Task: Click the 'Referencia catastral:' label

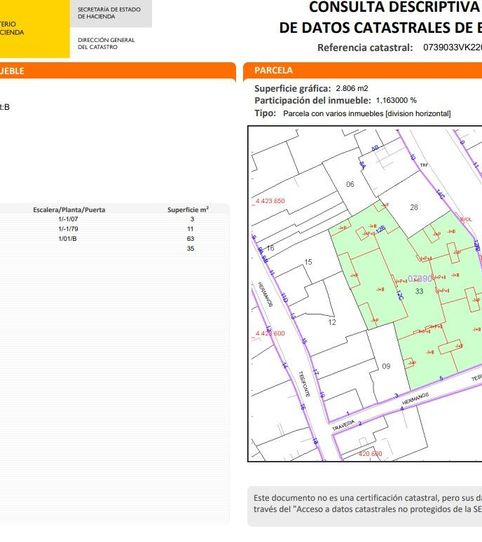Action: [x=365, y=48]
